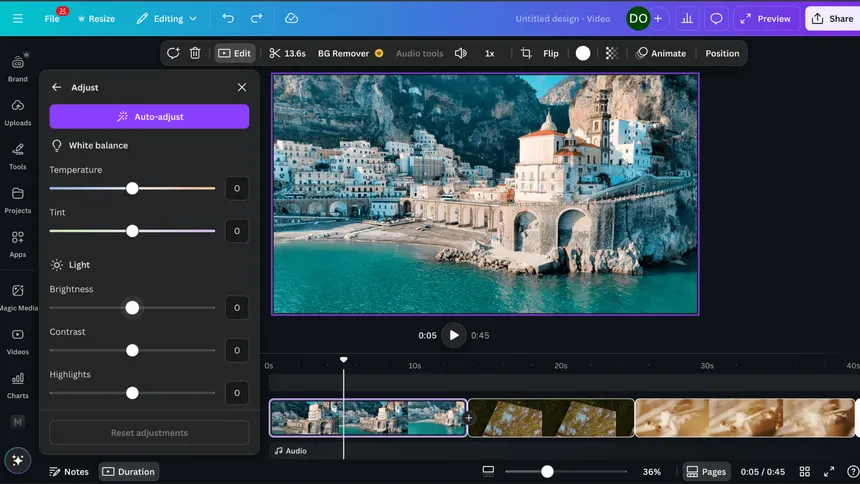Delete the selected video with trash icon
The width and height of the screenshot is (860, 484).
(195, 53)
